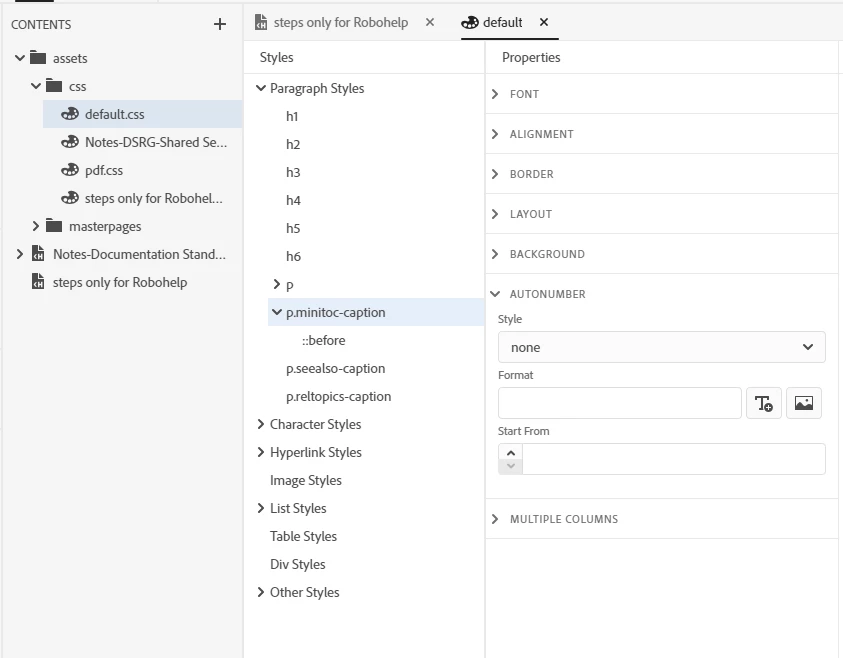Image resolution: width=843 pixels, height=658 pixels.
Task: Click the topic file icon for Notes-Documentation Standards
Action: pyautogui.click(x=38, y=254)
